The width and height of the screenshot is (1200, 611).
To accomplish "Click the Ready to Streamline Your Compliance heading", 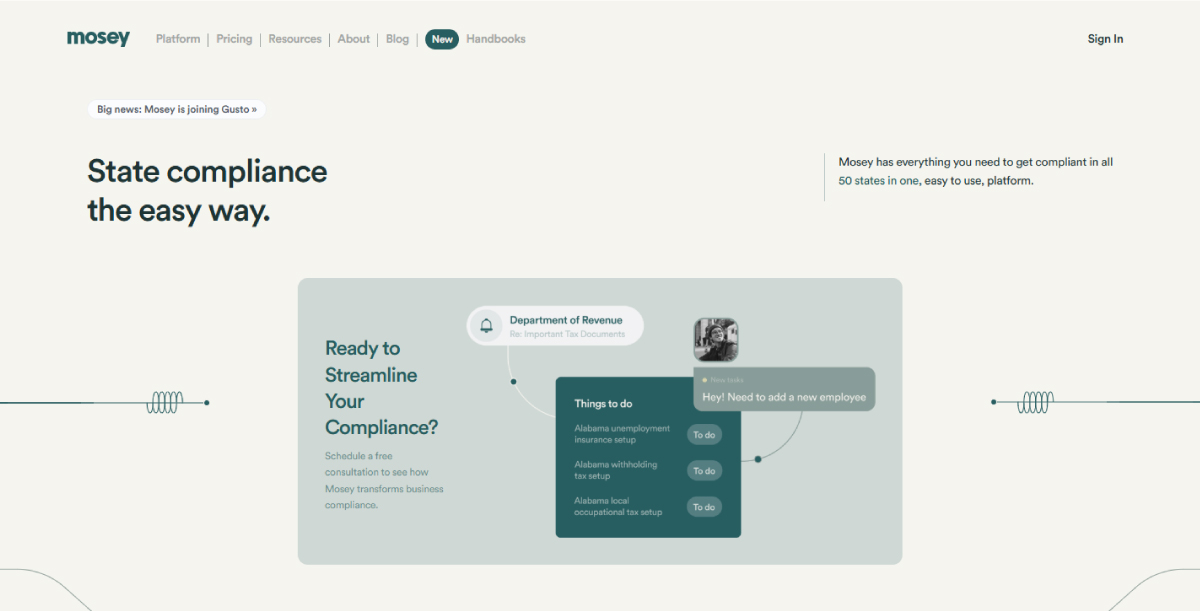I will (x=381, y=388).
